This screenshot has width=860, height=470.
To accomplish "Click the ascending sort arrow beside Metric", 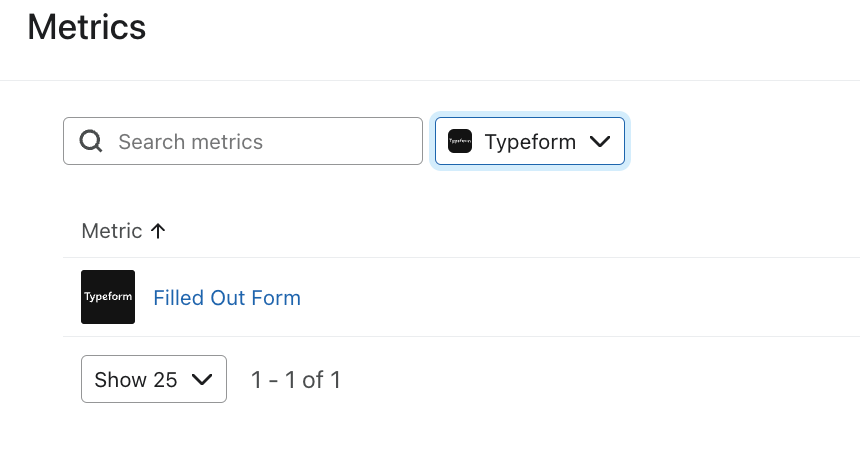I will point(157,231).
